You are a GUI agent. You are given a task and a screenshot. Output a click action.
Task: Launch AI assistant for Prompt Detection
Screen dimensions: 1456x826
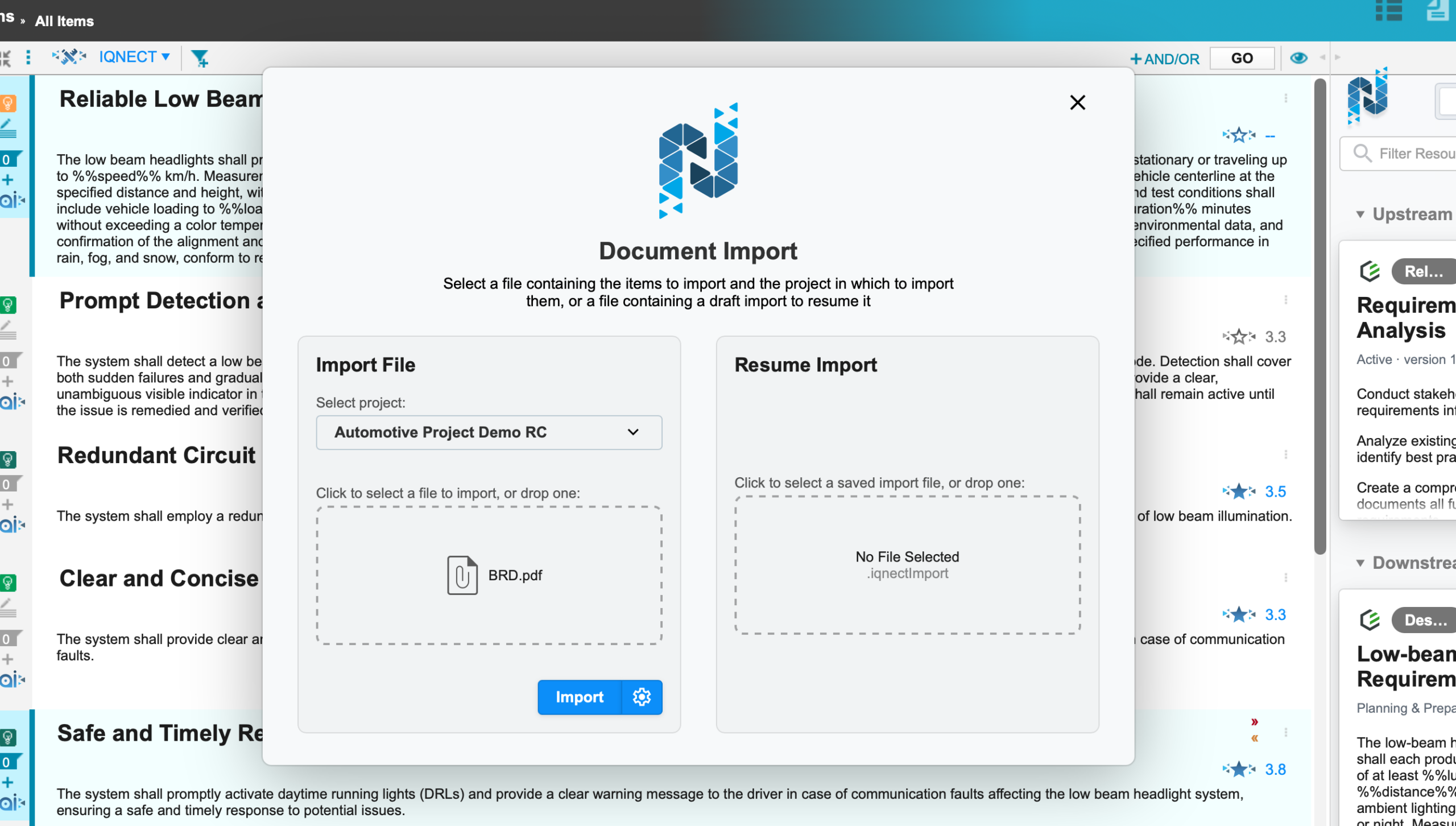pos(12,402)
